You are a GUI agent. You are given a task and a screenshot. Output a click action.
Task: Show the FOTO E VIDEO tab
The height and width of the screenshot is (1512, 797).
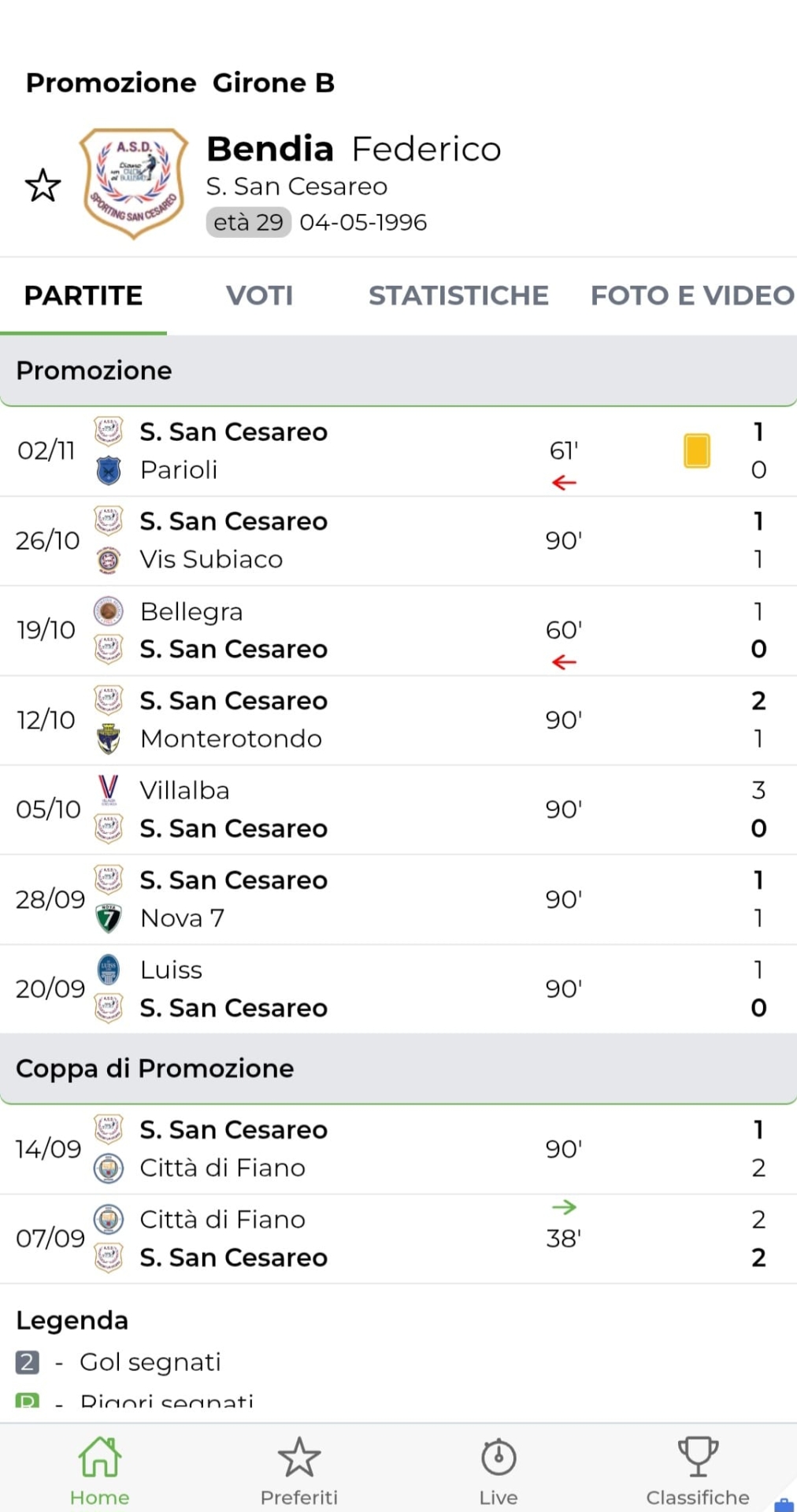pyautogui.click(x=691, y=295)
